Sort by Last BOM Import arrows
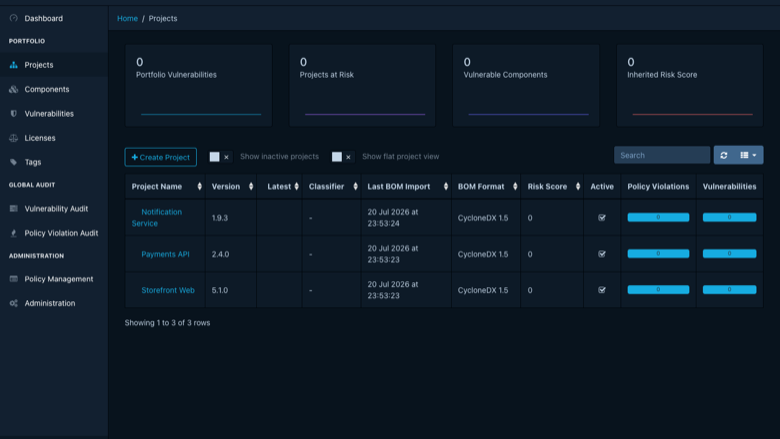Viewport: 780px width, 439px height. pos(446,186)
